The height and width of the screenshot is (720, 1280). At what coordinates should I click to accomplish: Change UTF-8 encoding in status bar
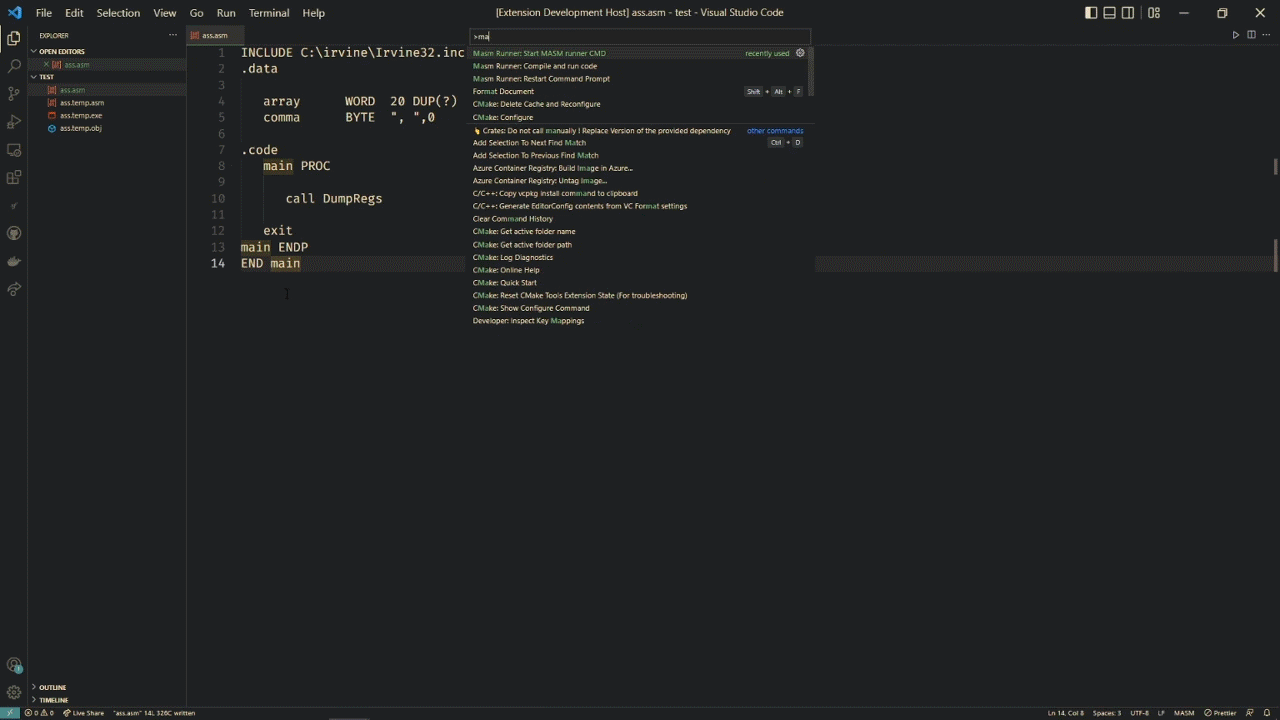1139,713
